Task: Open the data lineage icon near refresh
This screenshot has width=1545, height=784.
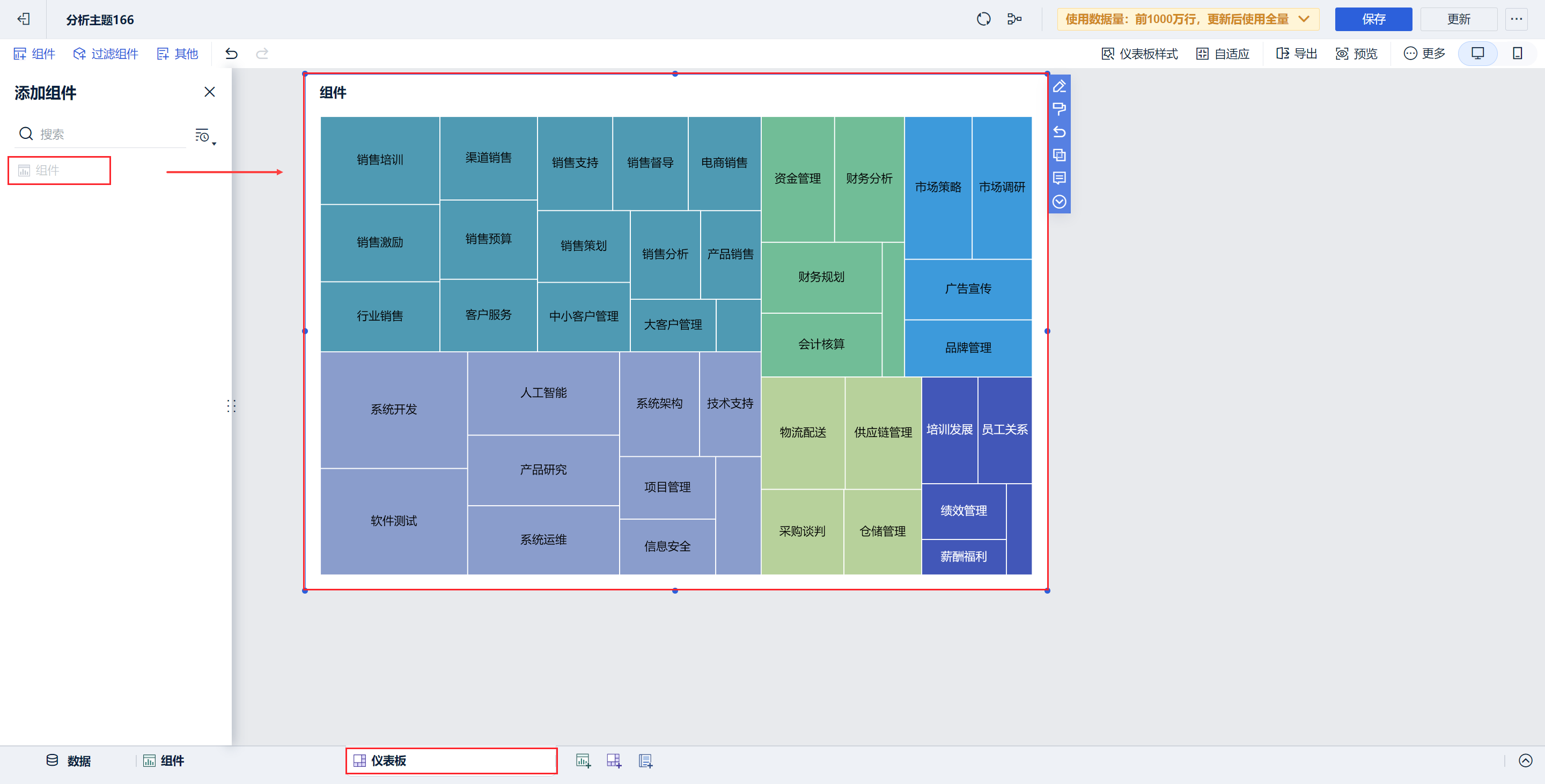Action: click(1015, 19)
